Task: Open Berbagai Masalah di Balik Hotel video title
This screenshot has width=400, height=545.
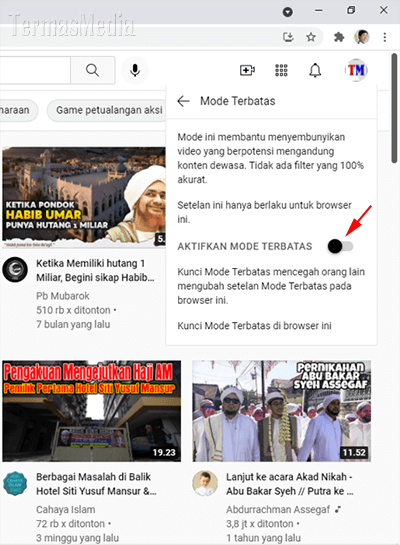Action: [96, 483]
